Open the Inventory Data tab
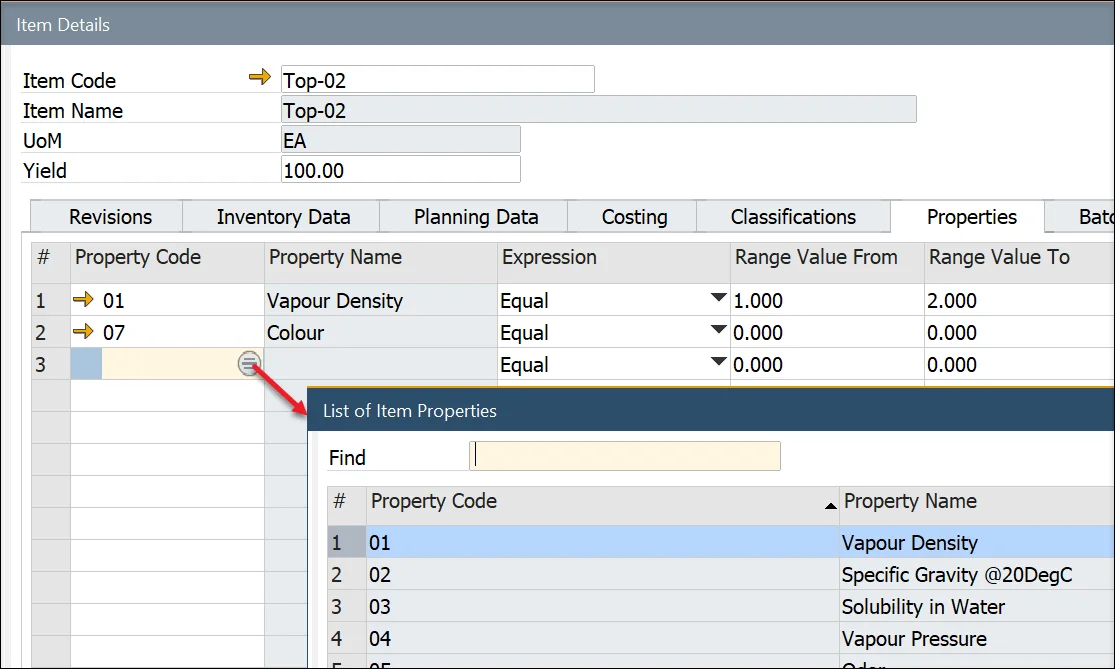 point(283,217)
